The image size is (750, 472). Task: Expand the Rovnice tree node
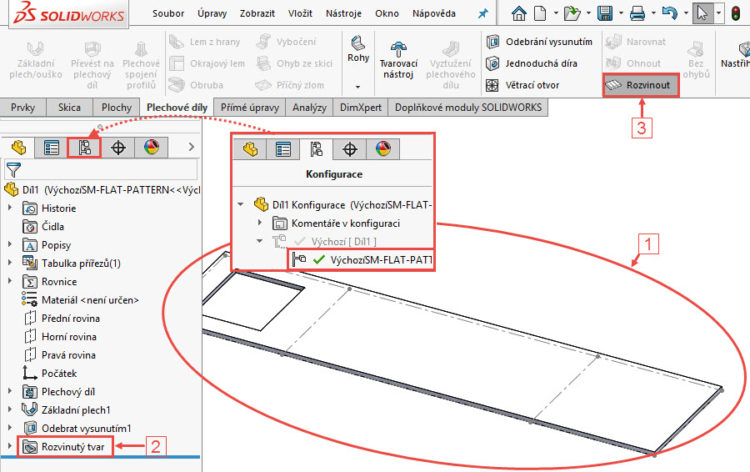10,281
